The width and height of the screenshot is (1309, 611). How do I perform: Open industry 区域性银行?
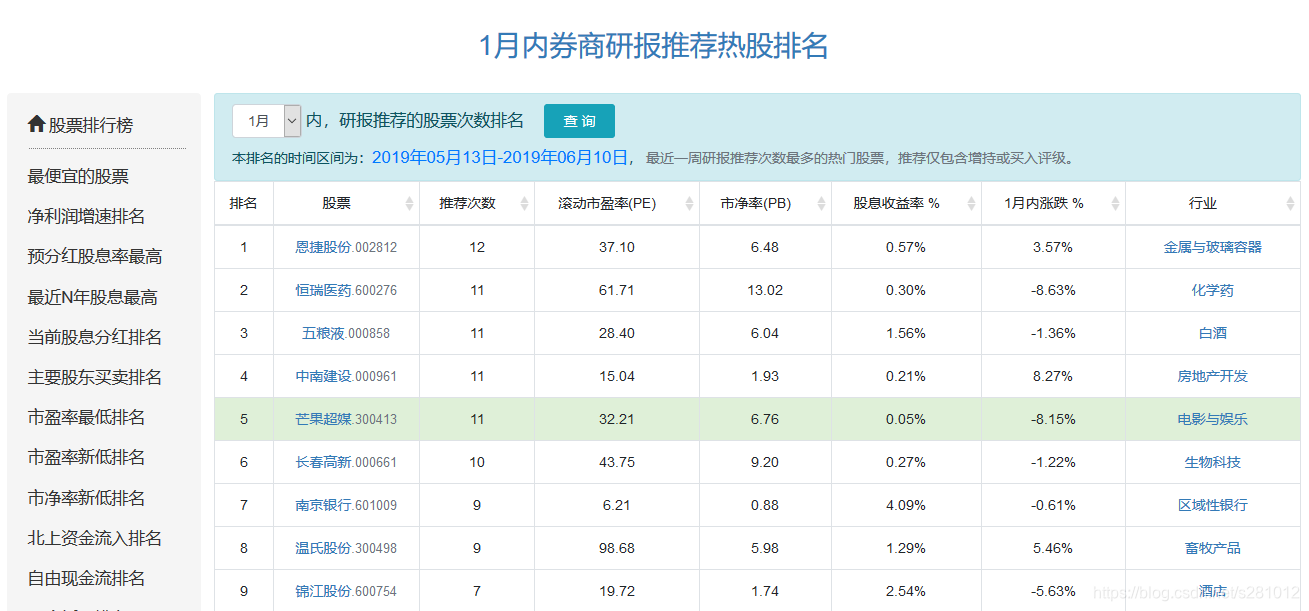[x=1212, y=505]
